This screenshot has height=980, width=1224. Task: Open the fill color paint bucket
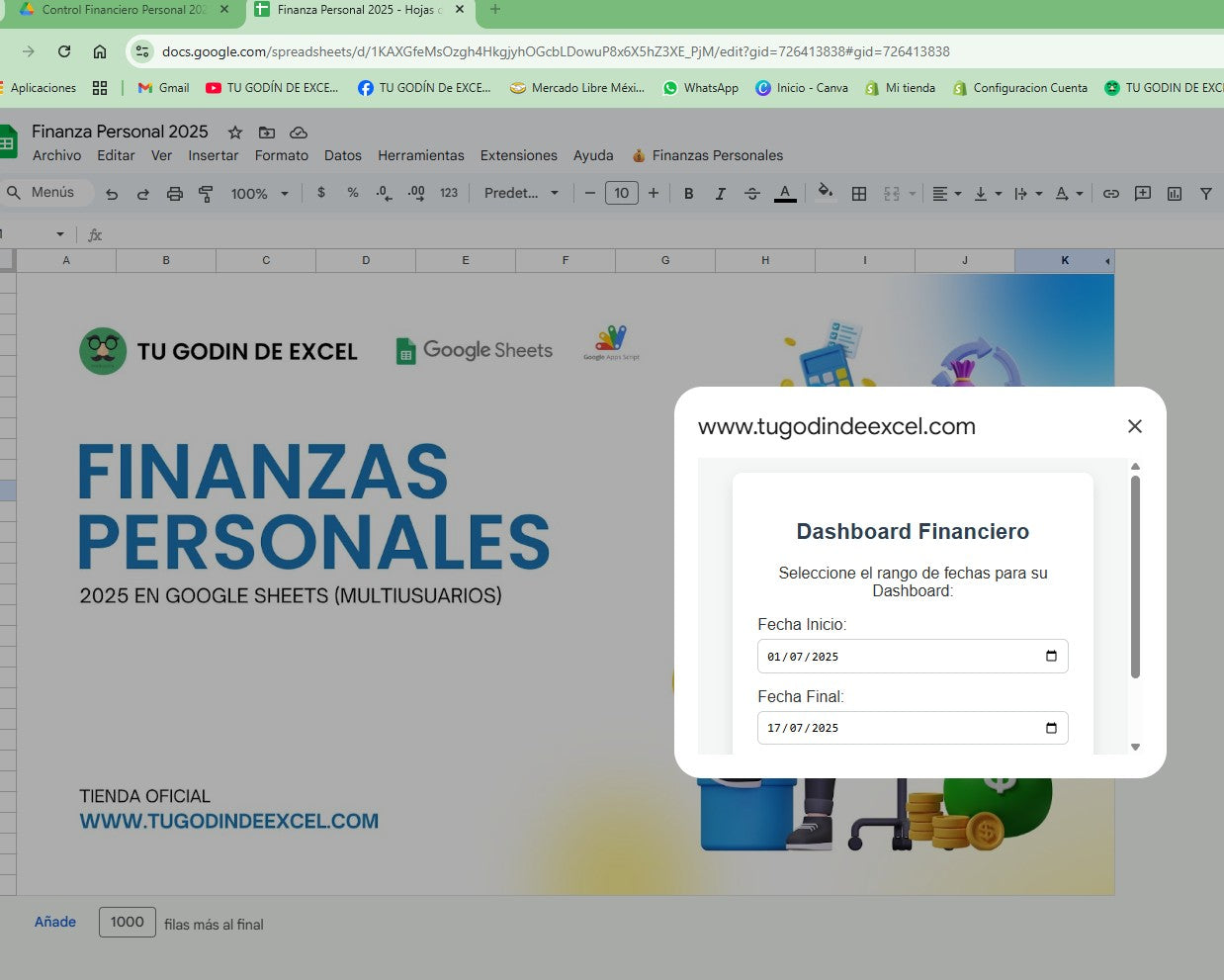(x=825, y=193)
